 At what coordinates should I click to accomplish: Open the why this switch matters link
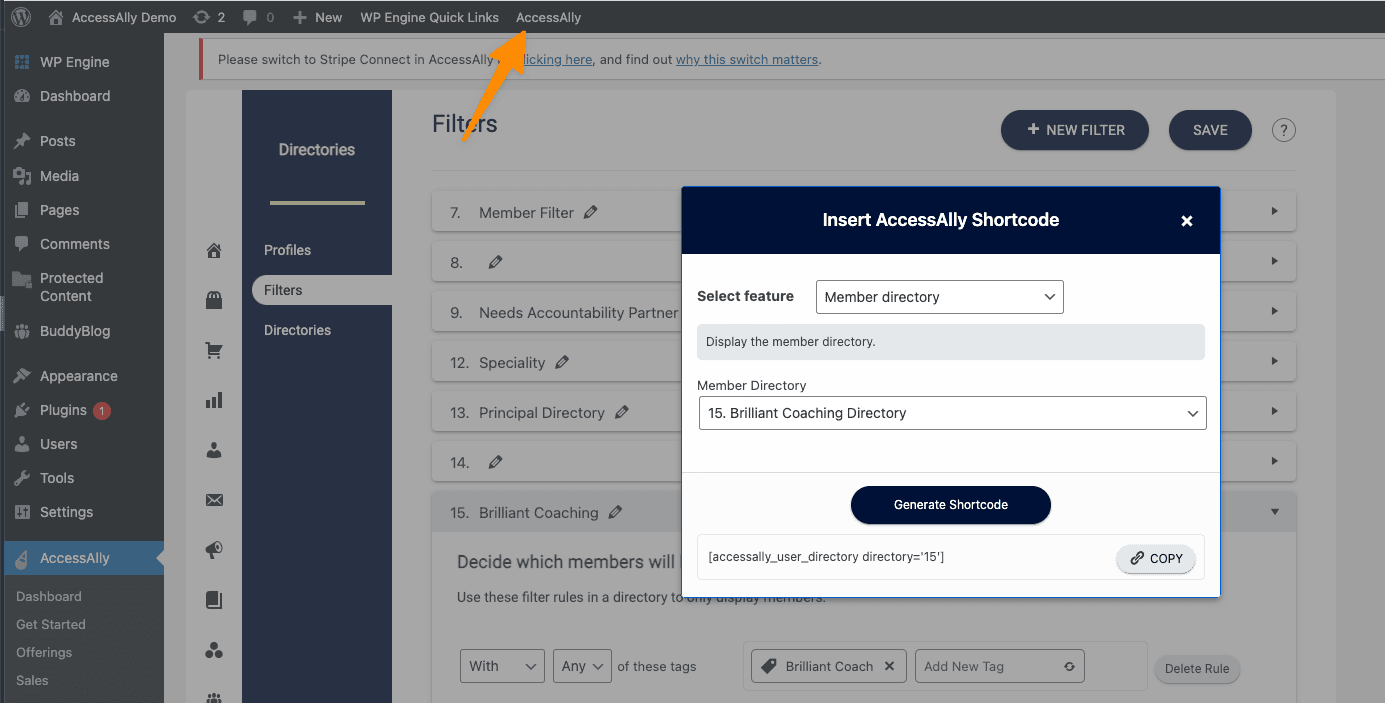coord(746,59)
